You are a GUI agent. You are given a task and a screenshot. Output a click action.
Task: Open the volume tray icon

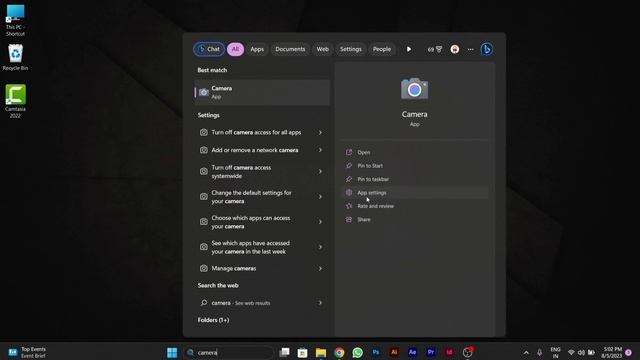click(x=581, y=353)
